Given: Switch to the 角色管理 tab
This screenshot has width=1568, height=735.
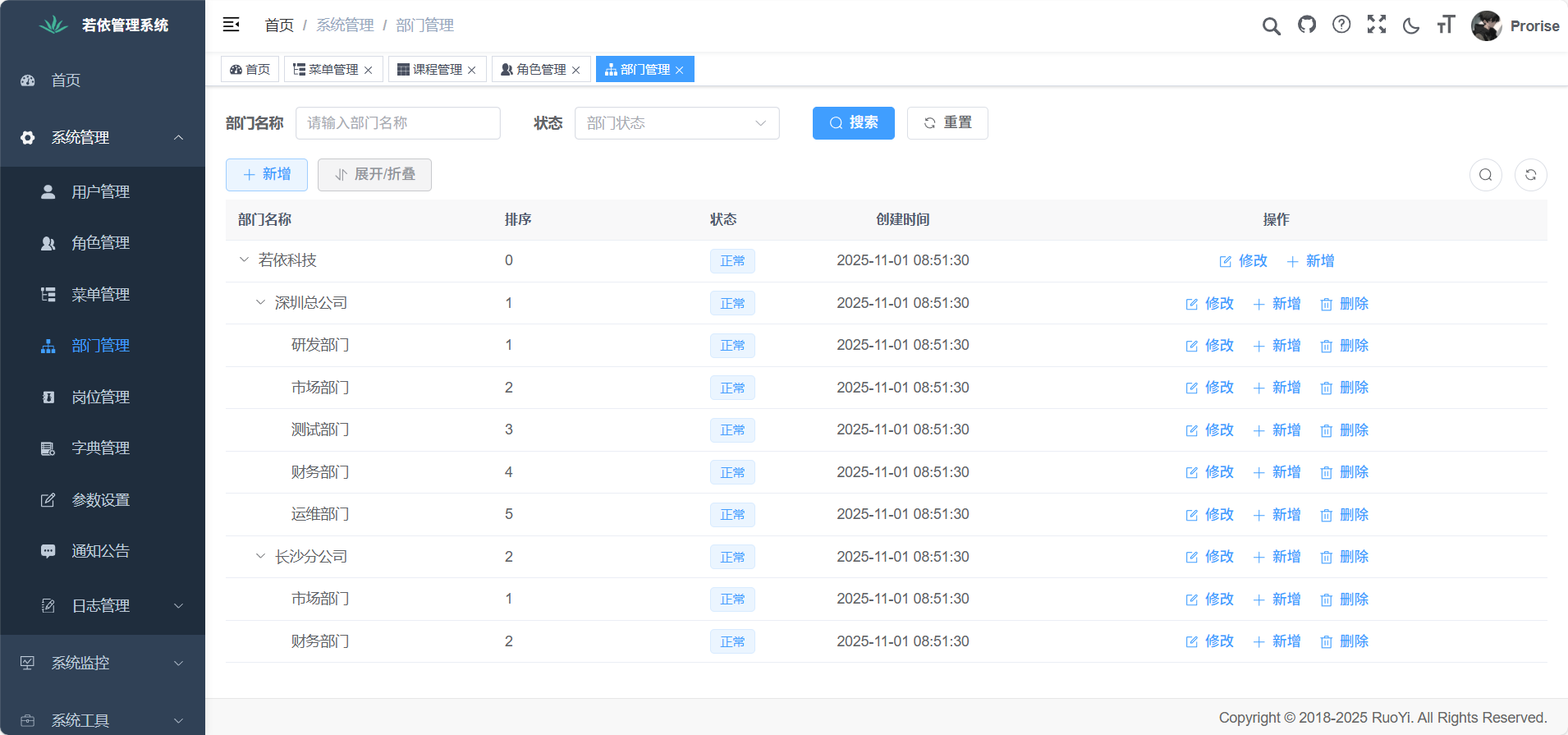Looking at the screenshot, I should (534, 70).
